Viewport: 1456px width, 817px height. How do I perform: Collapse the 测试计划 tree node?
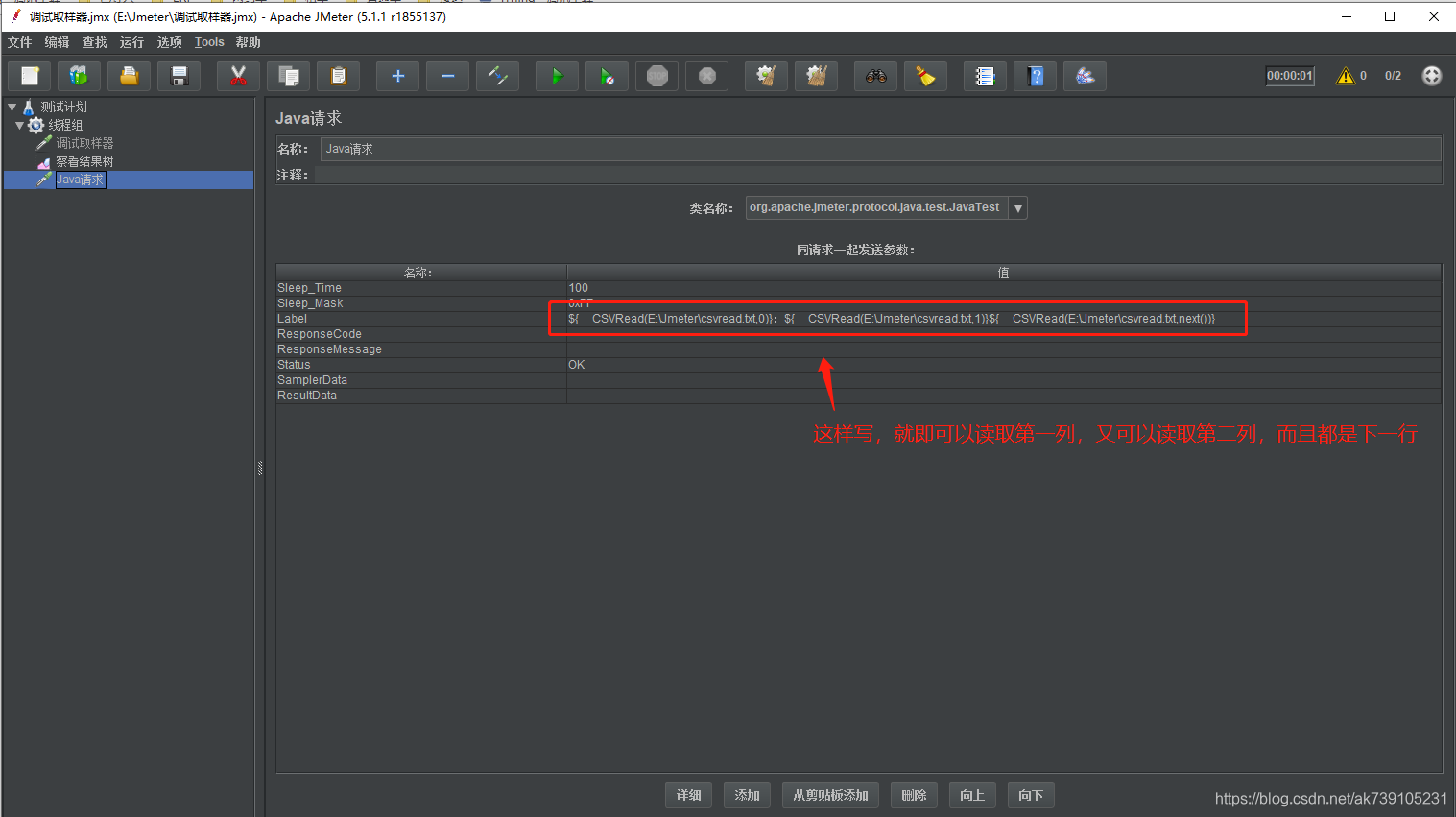[12, 108]
